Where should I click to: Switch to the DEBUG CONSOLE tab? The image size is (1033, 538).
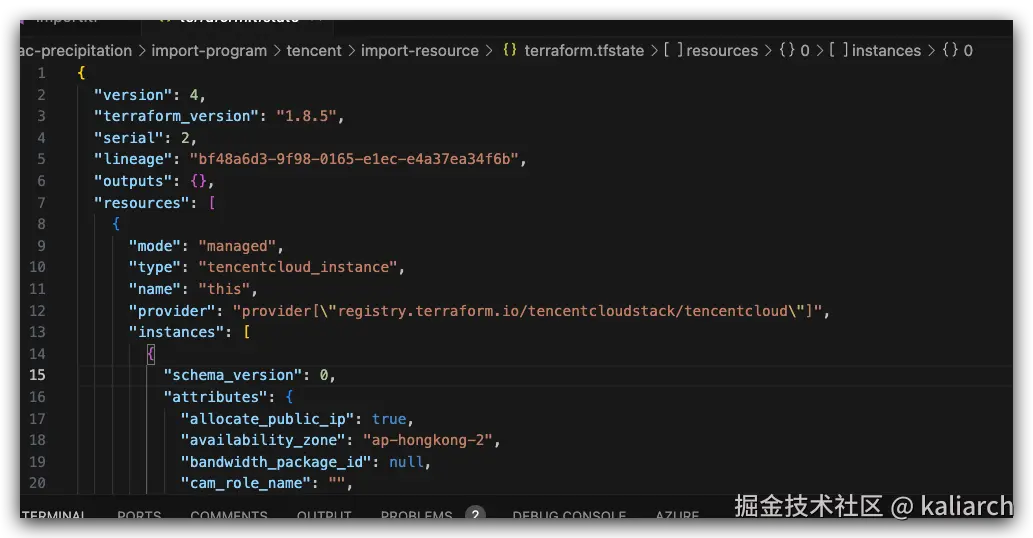(569, 514)
